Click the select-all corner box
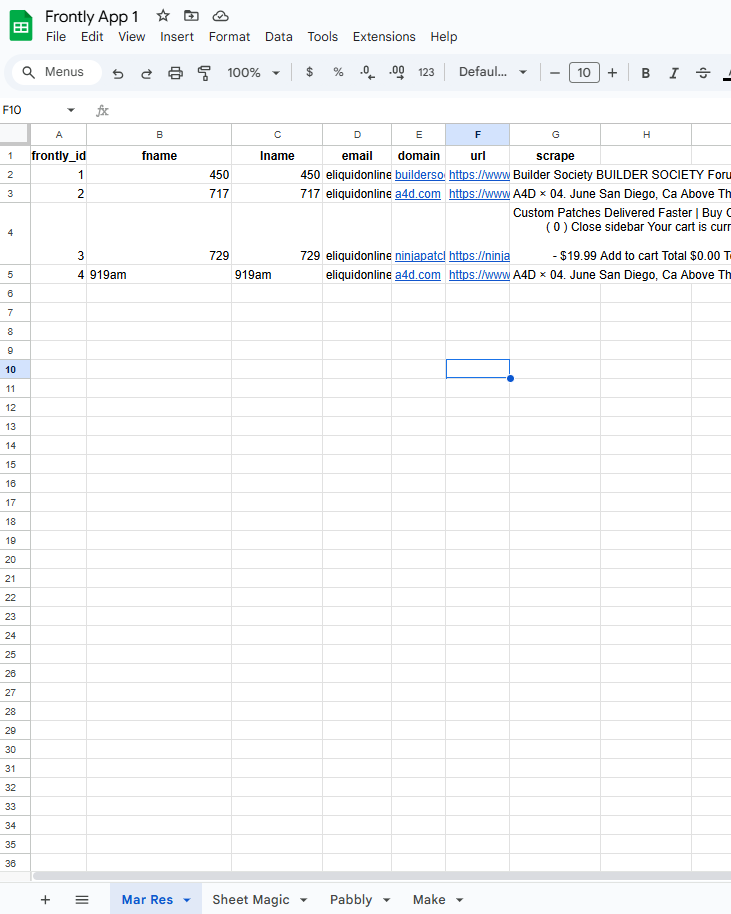The width and height of the screenshot is (731, 914). (15, 133)
